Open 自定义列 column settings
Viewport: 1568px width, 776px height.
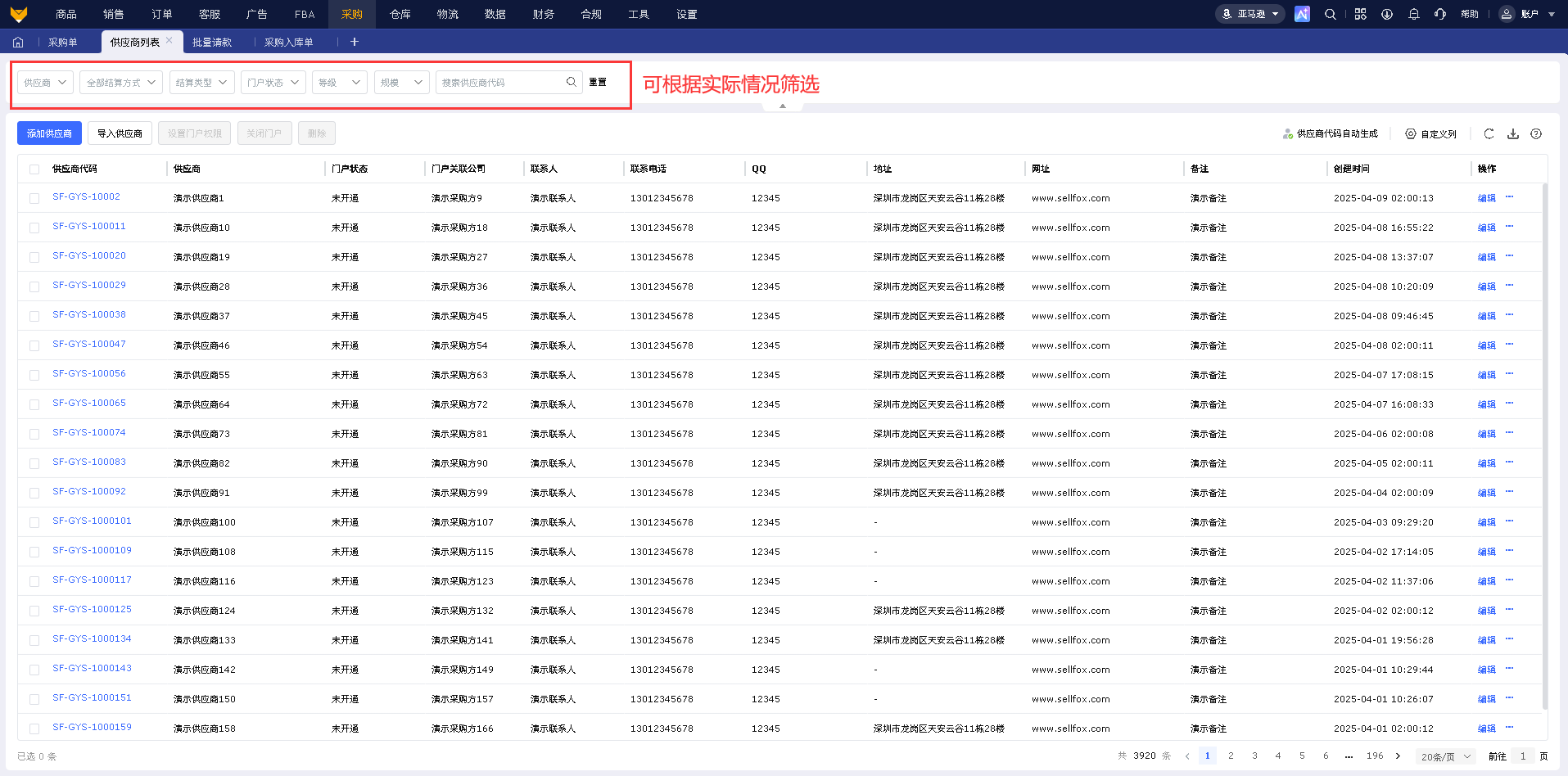pyautogui.click(x=1431, y=133)
